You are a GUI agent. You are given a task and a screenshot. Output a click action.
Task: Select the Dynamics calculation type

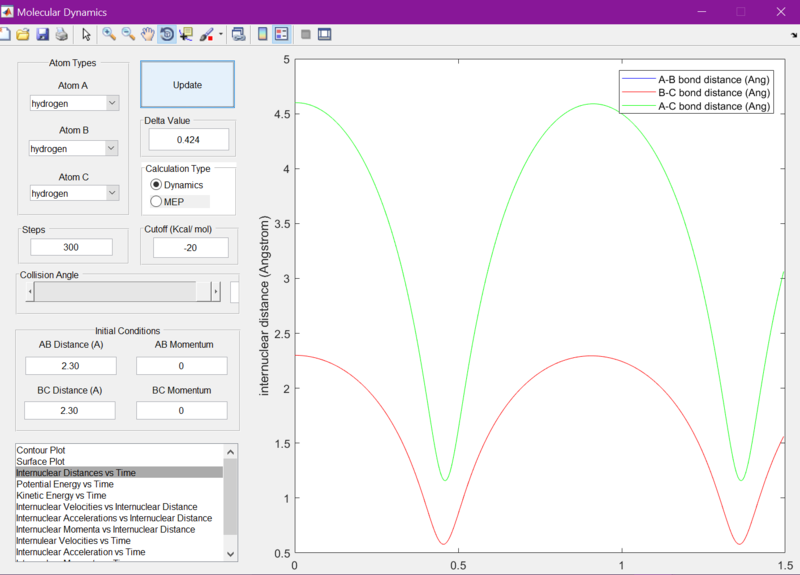(x=156, y=185)
